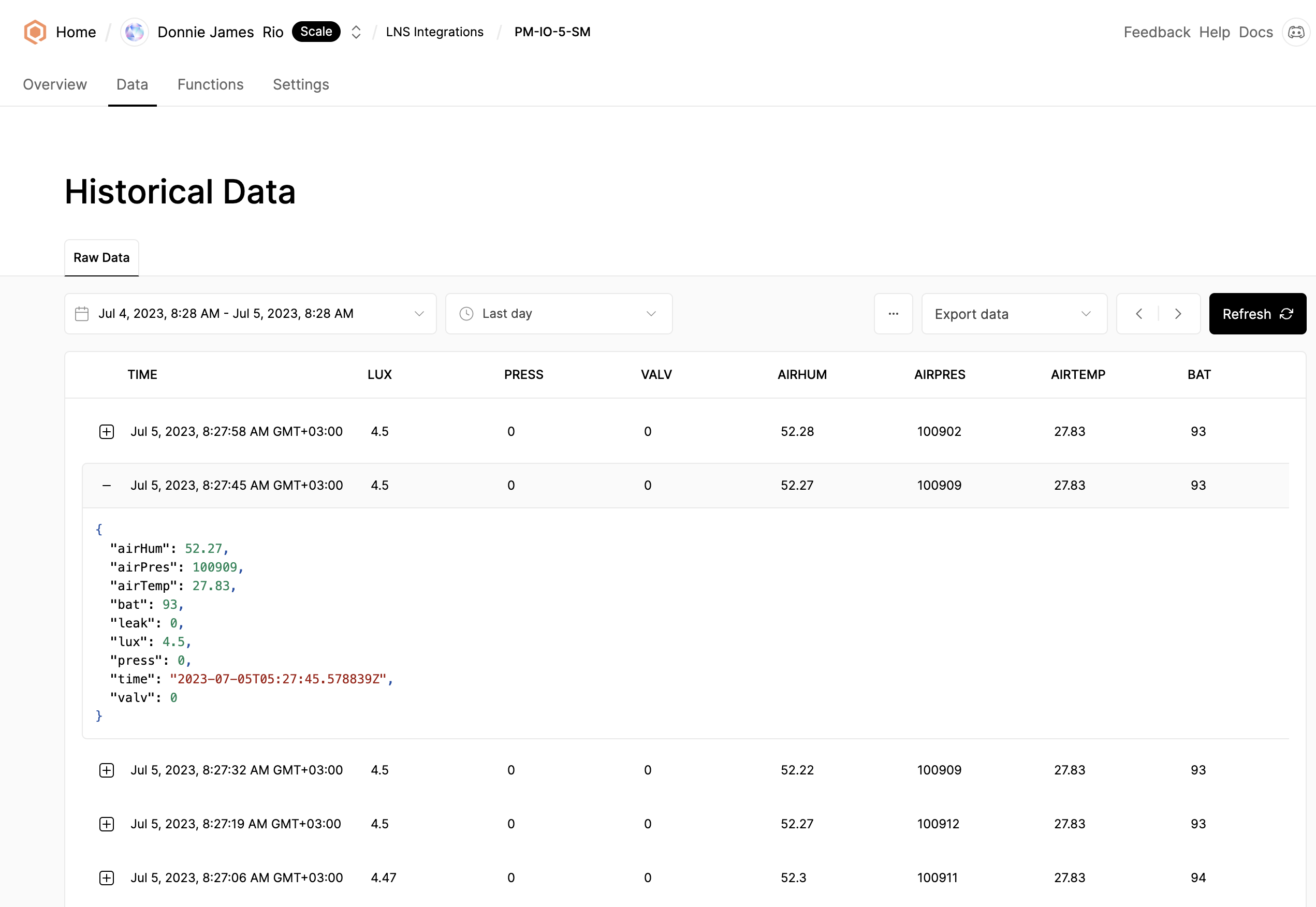Refresh the historical data
Viewport: 1316px width, 907px height.
click(x=1257, y=314)
